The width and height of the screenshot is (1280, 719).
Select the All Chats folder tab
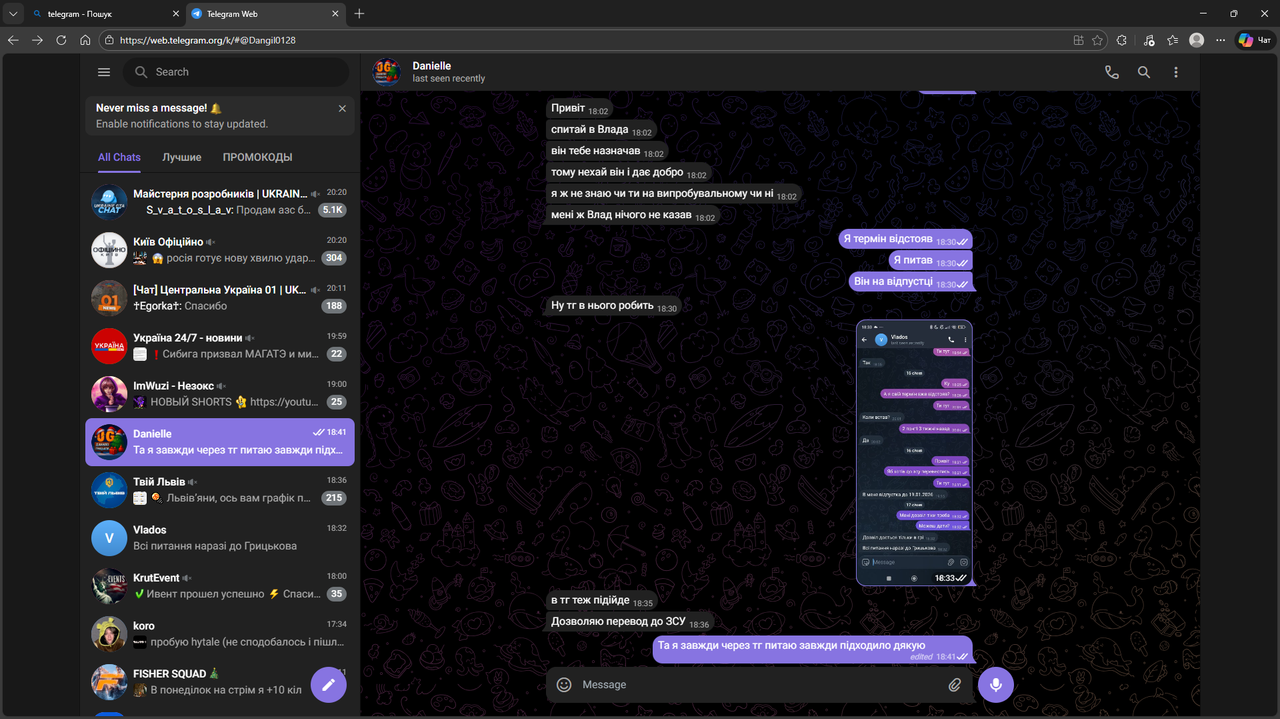(x=119, y=157)
